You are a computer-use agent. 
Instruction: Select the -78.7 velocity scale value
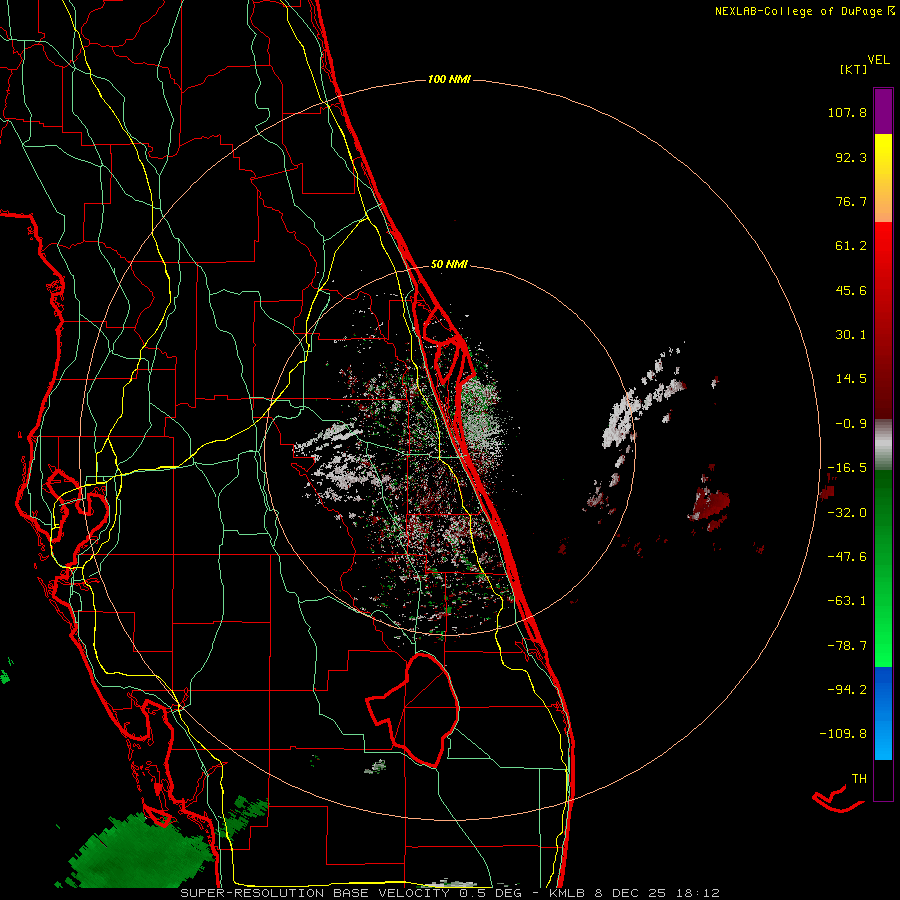point(847,646)
